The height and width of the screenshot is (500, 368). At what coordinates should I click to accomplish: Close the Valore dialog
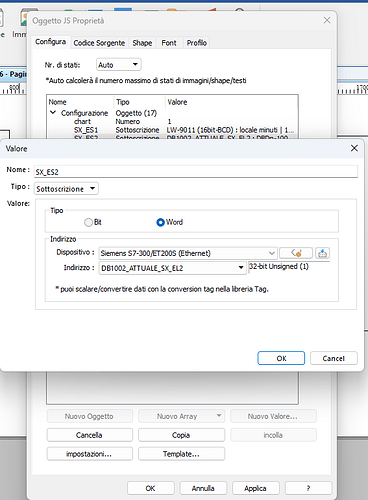coord(354,148)
